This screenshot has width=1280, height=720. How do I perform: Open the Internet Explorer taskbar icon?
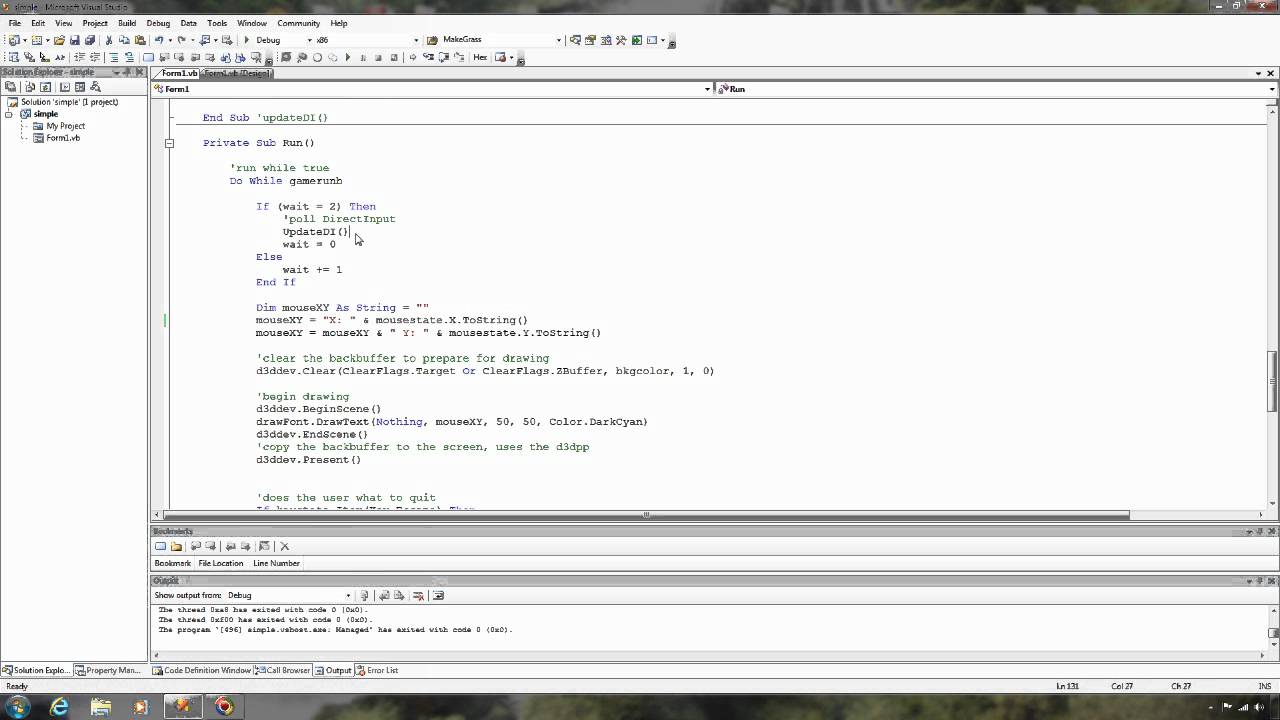coord(60,707)
